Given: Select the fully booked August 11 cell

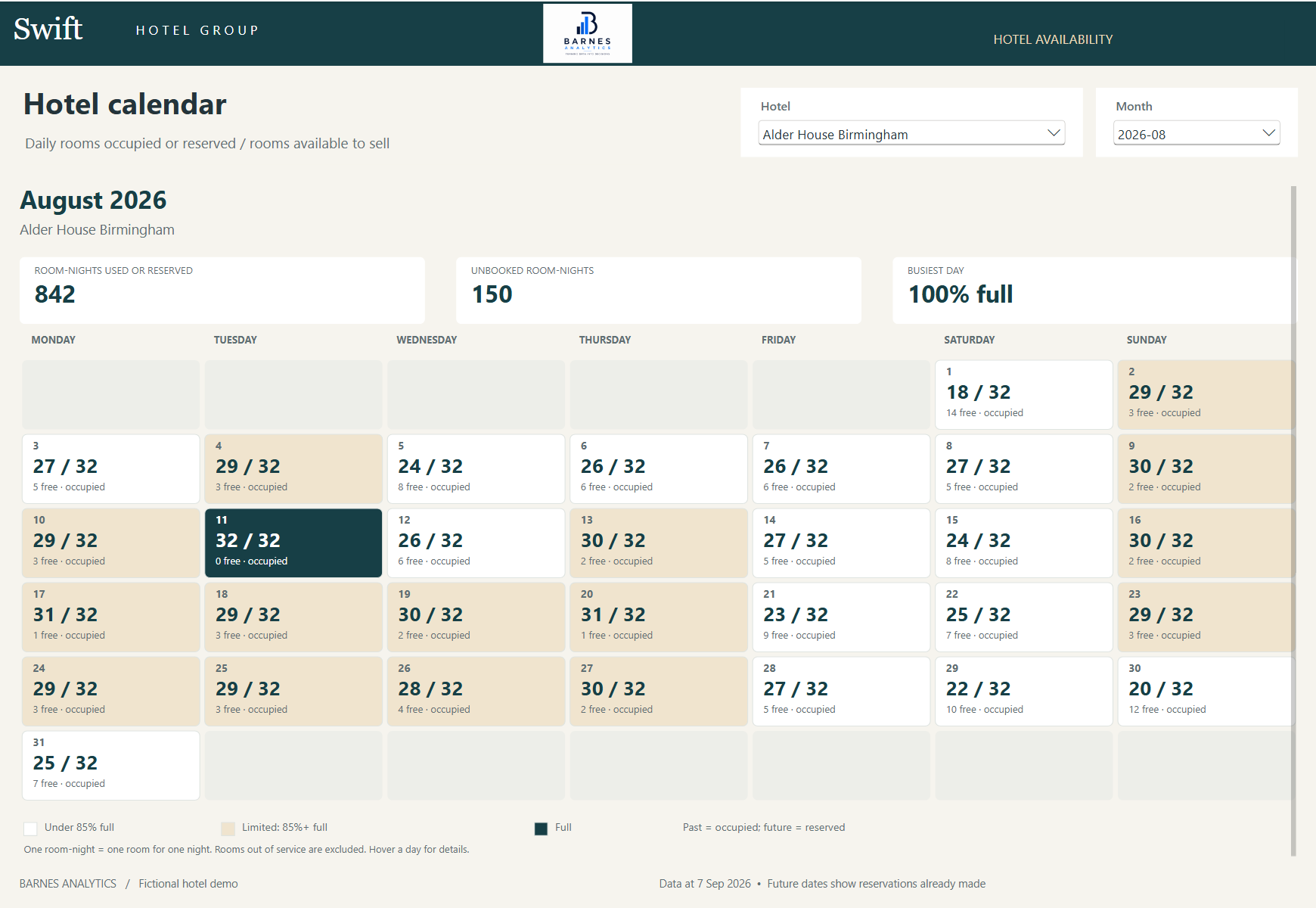Looking at the screenshot, I should [293, 543].
